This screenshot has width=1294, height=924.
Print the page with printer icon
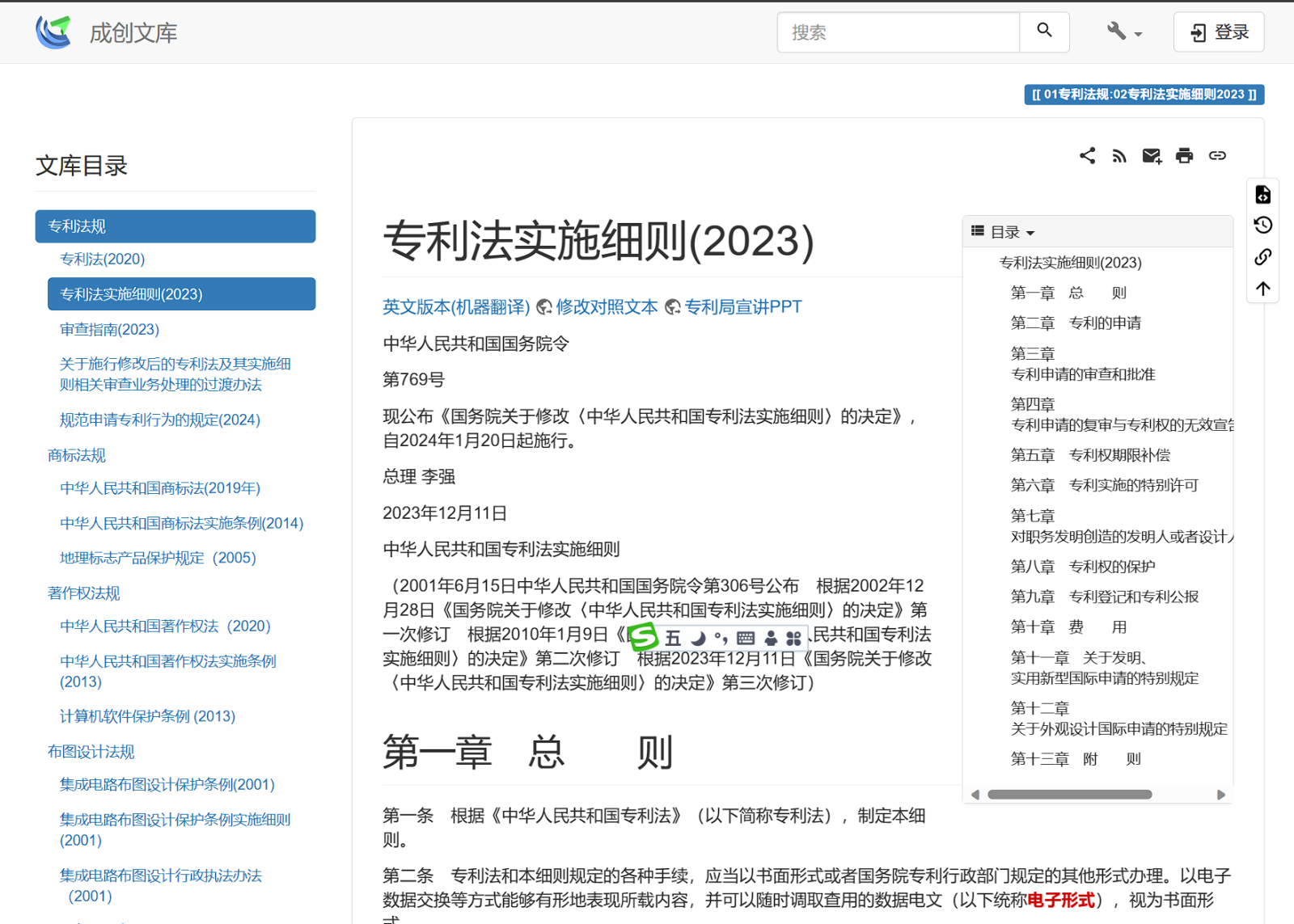pos(1184,156)
